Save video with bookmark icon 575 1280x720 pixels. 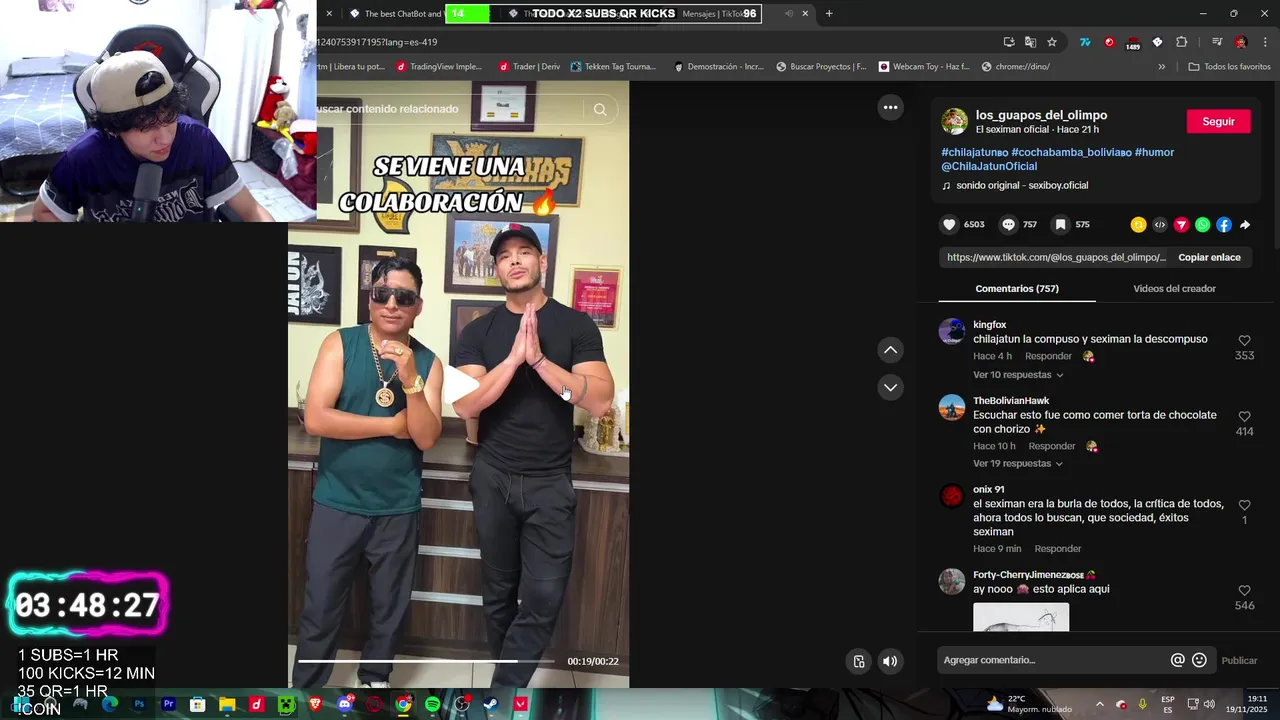click(1061, 225)
